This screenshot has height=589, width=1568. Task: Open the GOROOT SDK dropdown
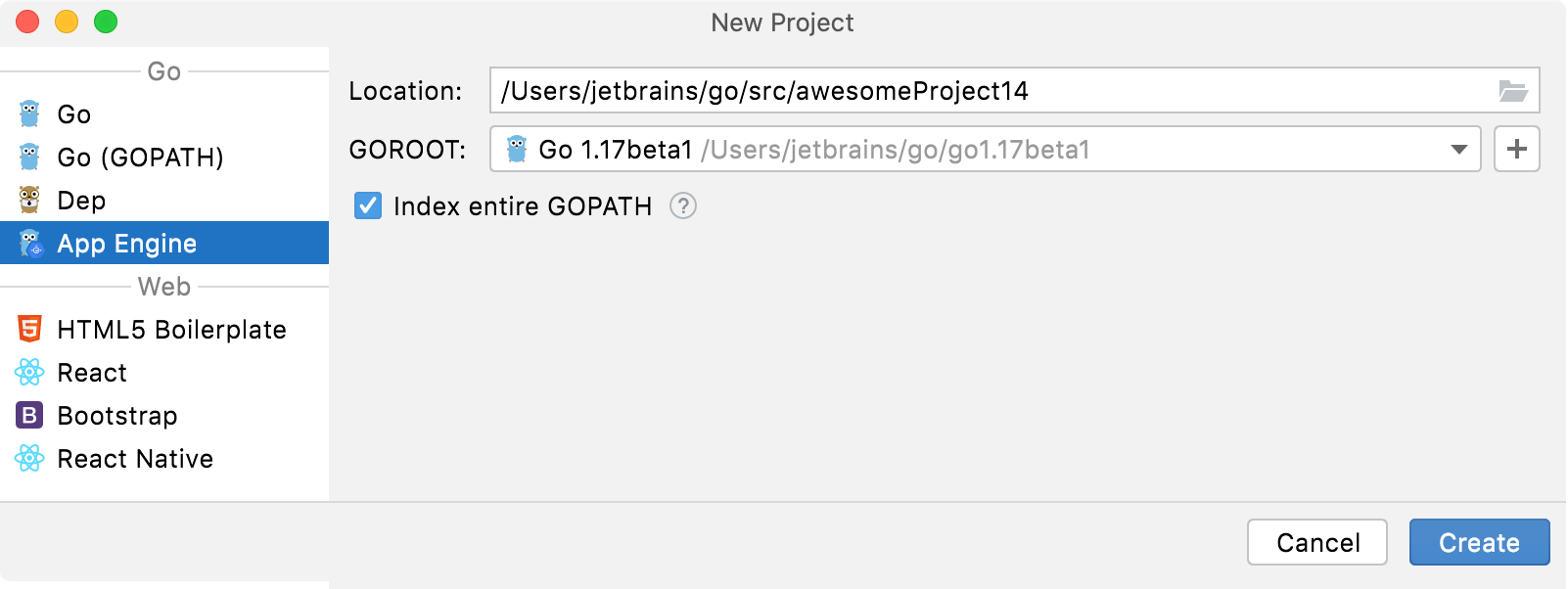(x=1459, y=149)
